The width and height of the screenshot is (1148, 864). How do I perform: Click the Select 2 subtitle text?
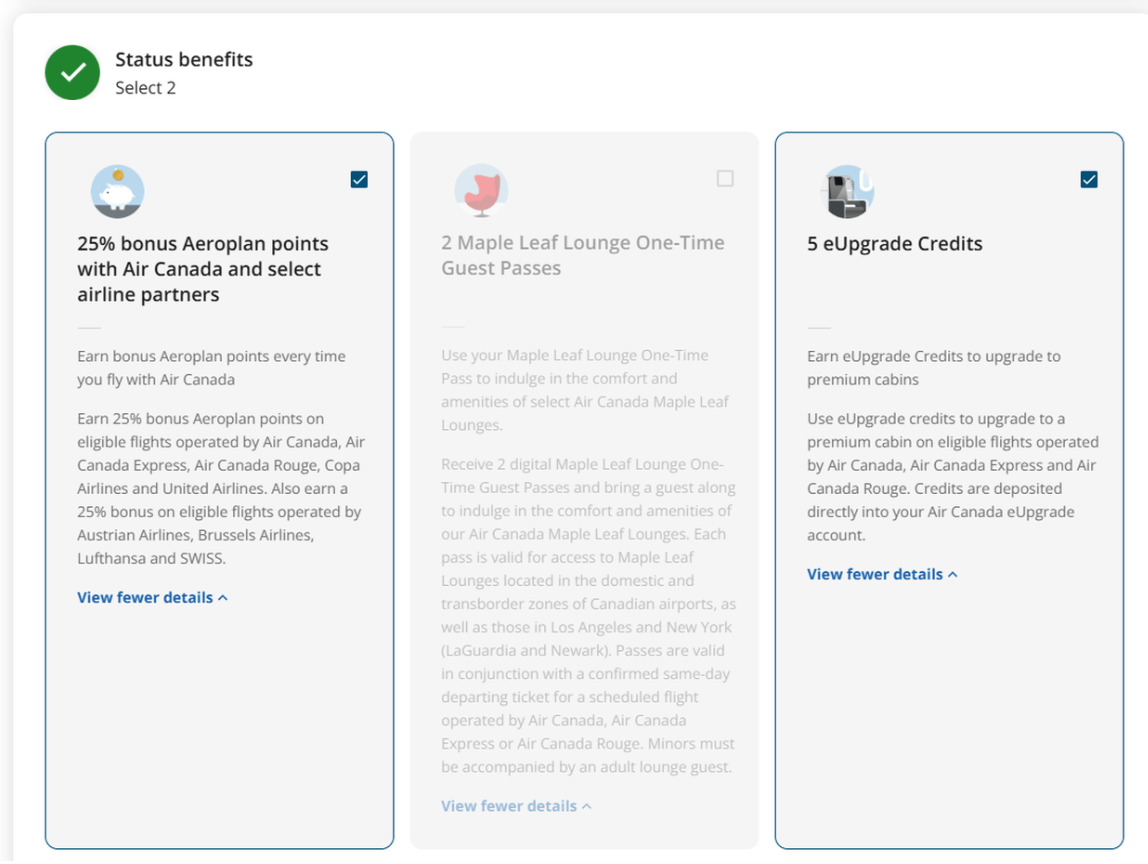point(145,88)
